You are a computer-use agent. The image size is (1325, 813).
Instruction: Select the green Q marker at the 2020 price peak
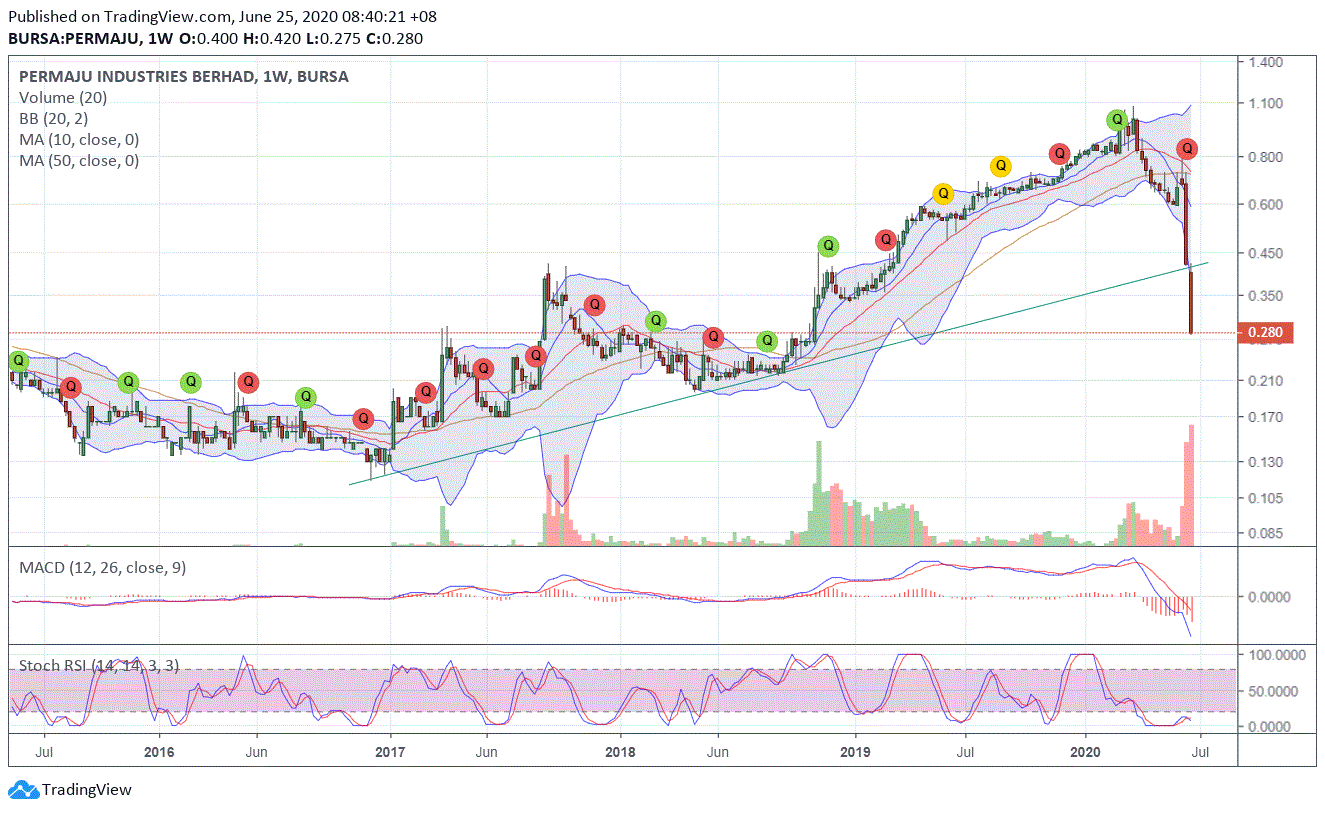(1118, 120)
